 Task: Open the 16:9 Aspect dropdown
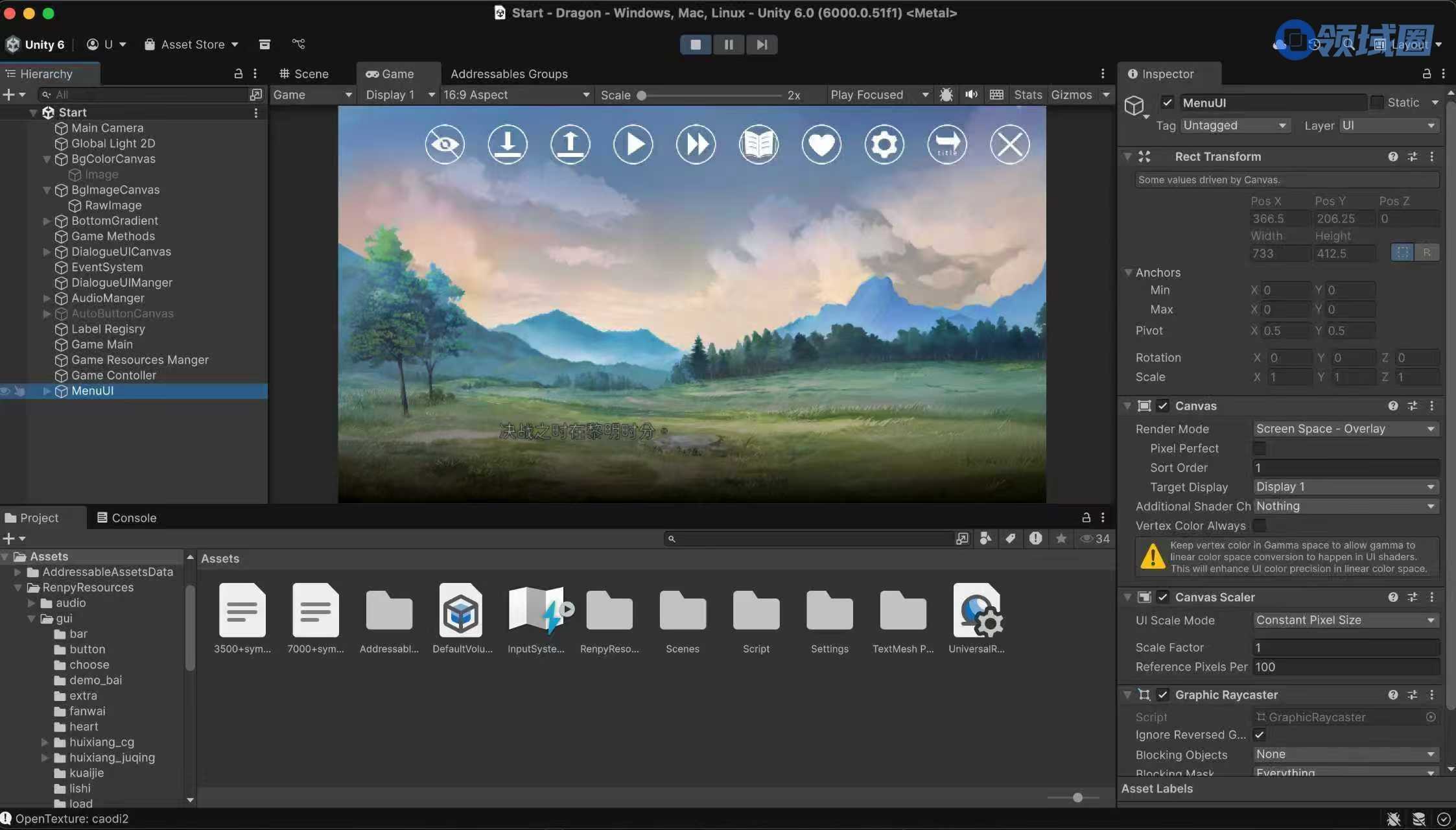coord(516,95)
